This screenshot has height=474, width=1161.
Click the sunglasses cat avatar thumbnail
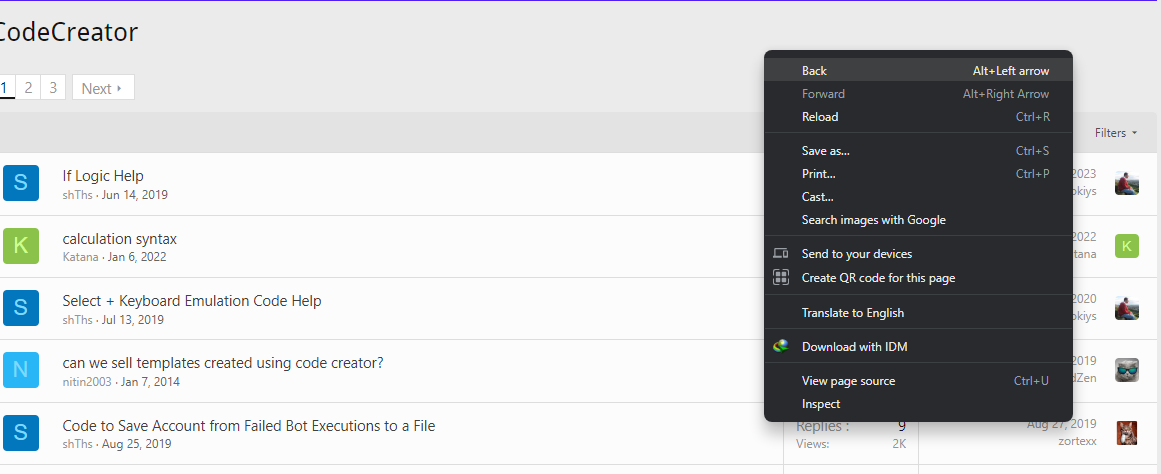(1127, 370)
